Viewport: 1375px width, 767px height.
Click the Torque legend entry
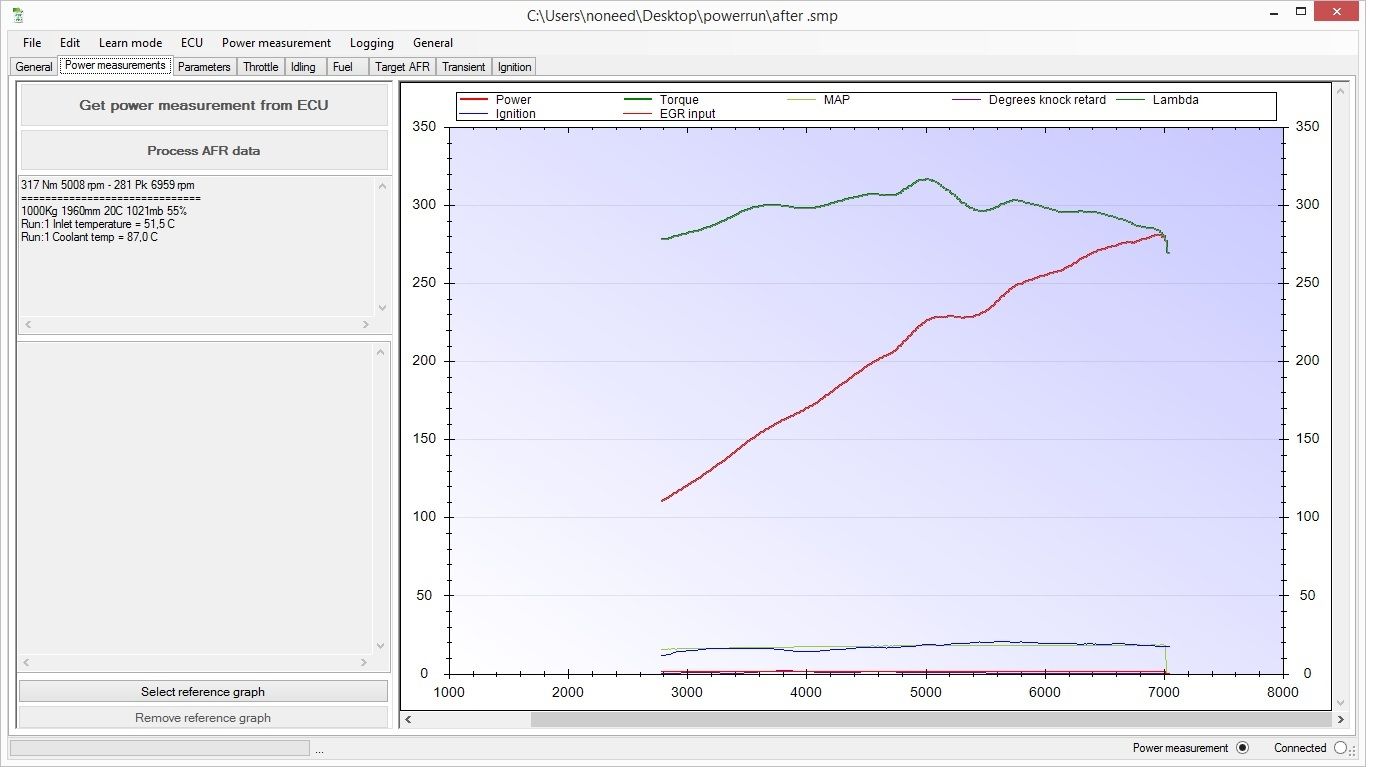pos(661,100)
